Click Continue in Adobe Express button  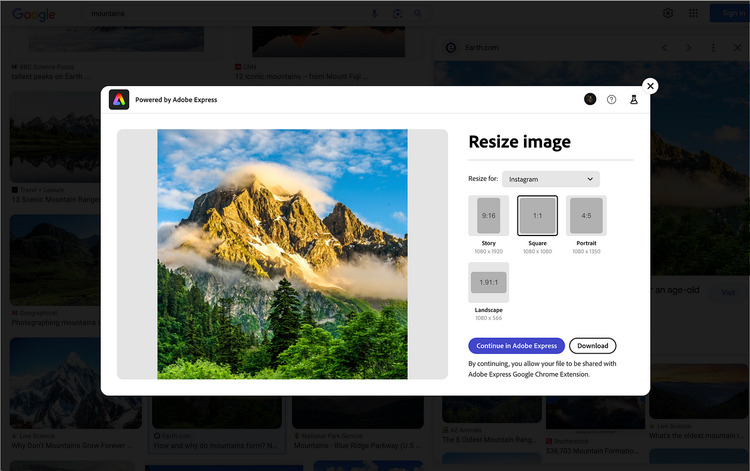(x=517, y=346)
